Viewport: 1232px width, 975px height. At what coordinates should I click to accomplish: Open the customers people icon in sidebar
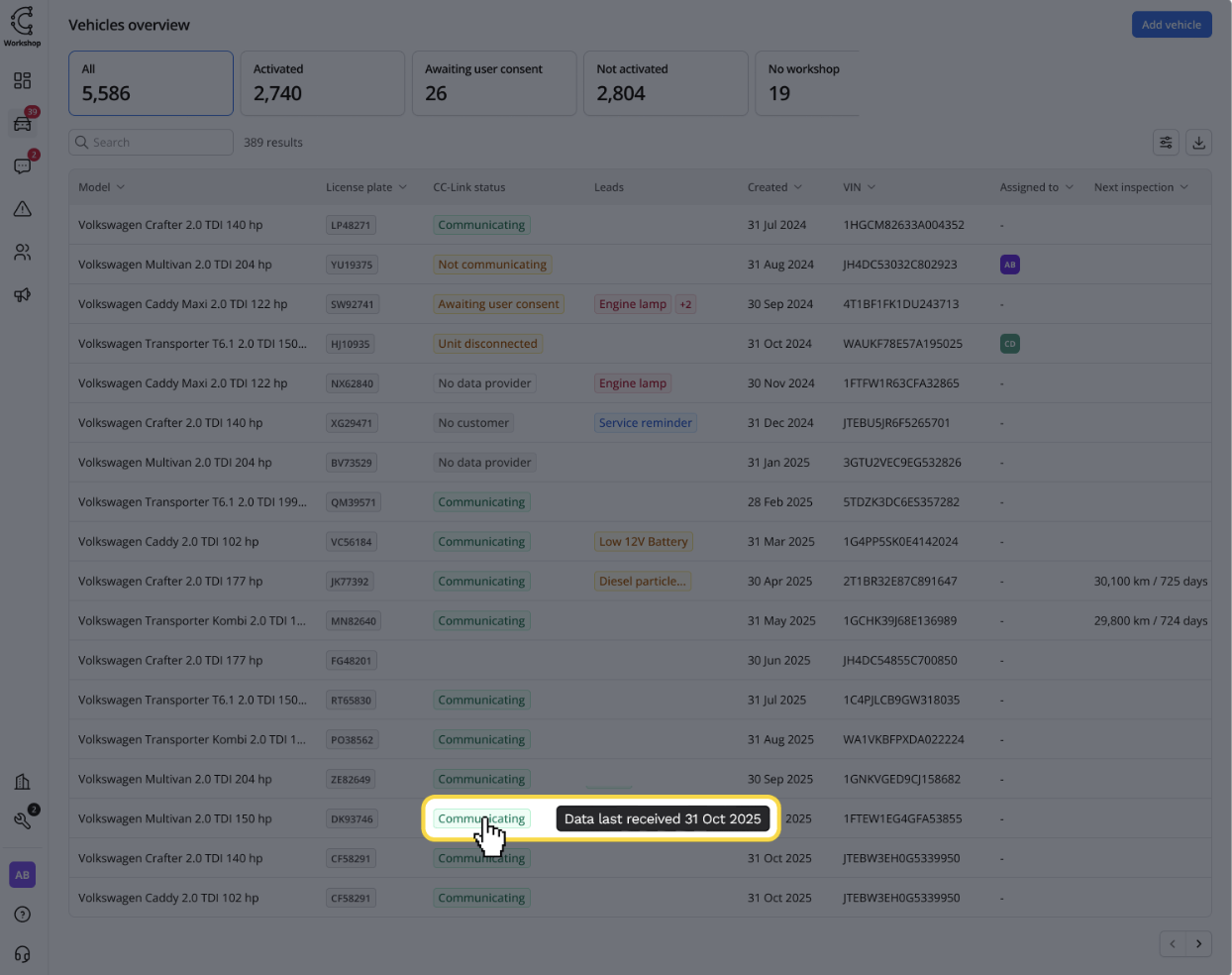(22, 253)
